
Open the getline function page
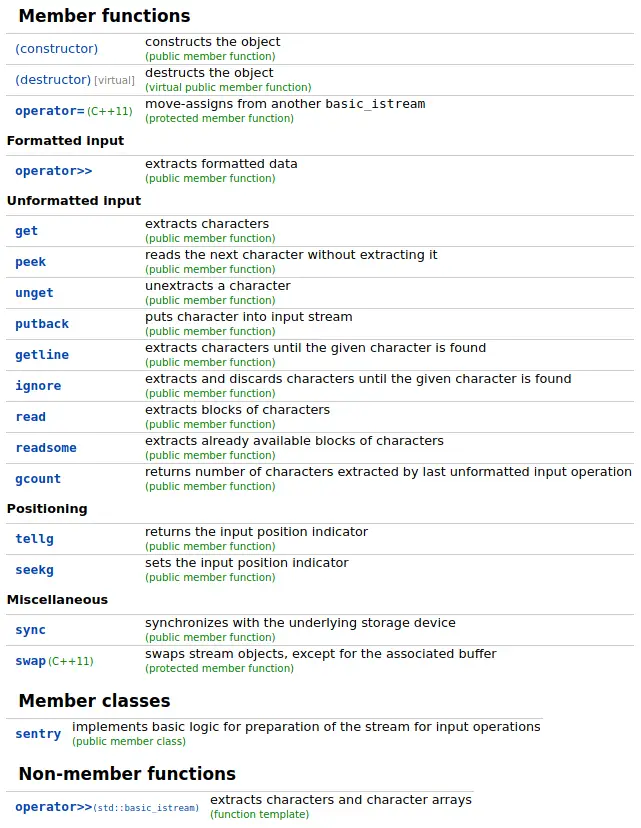[42, 355]
